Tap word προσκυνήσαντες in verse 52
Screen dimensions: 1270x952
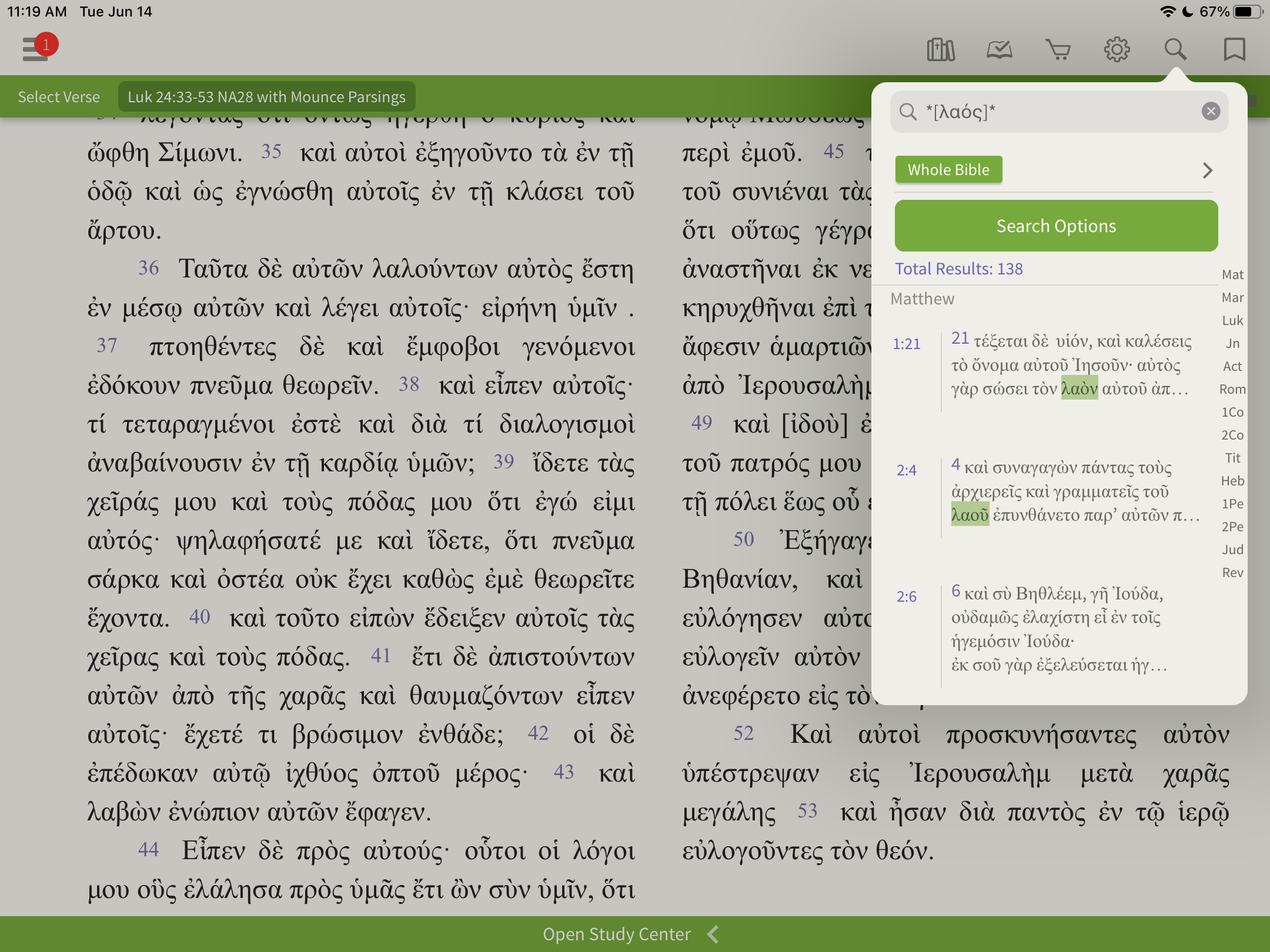coord(1041,735)
